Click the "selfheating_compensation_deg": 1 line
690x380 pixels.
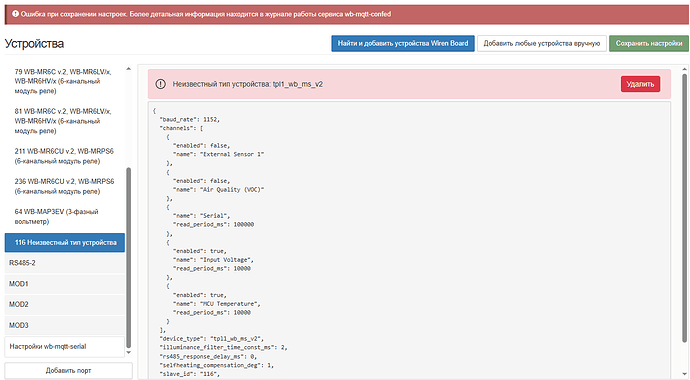217,365
